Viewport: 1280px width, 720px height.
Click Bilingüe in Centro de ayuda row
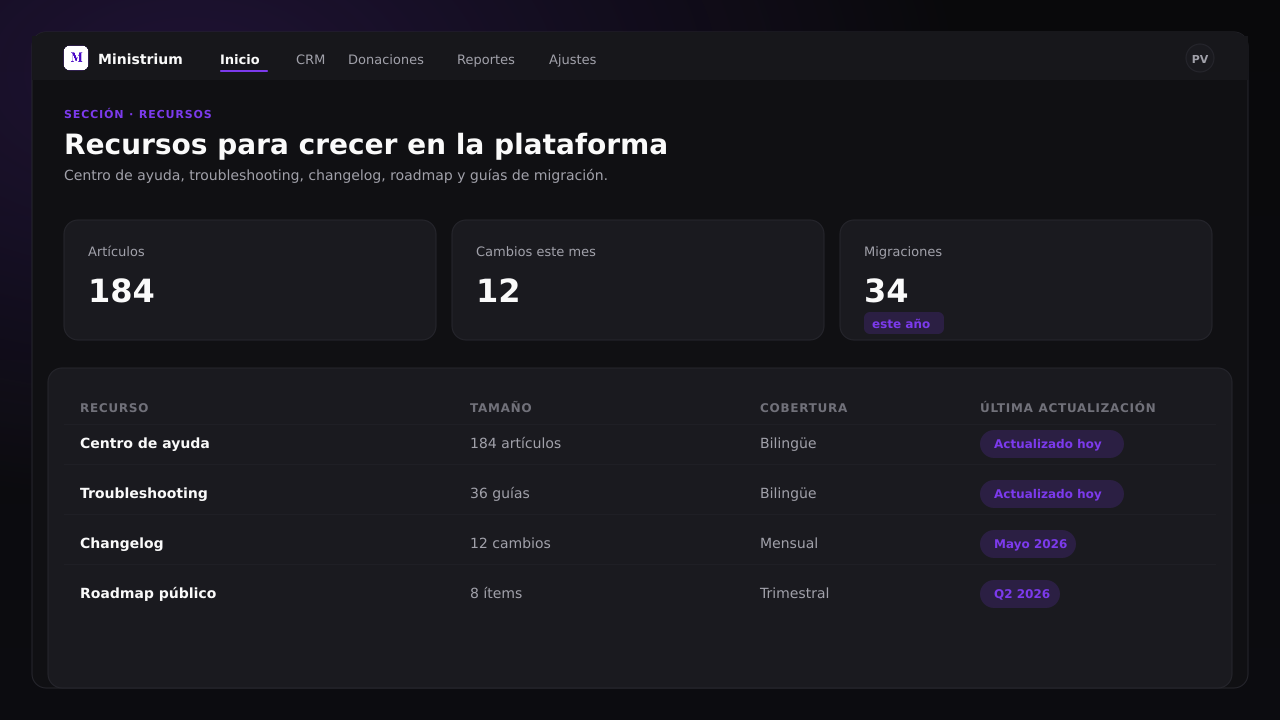pyautogui.click(x=788, y=443)
